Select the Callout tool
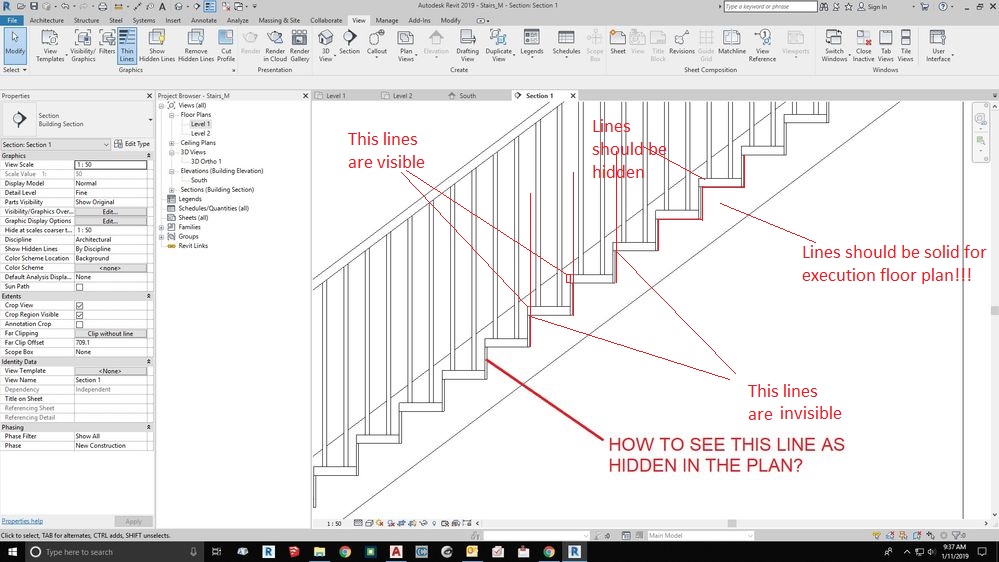Viewport: 999px width, 562px height. pos(377,42)
